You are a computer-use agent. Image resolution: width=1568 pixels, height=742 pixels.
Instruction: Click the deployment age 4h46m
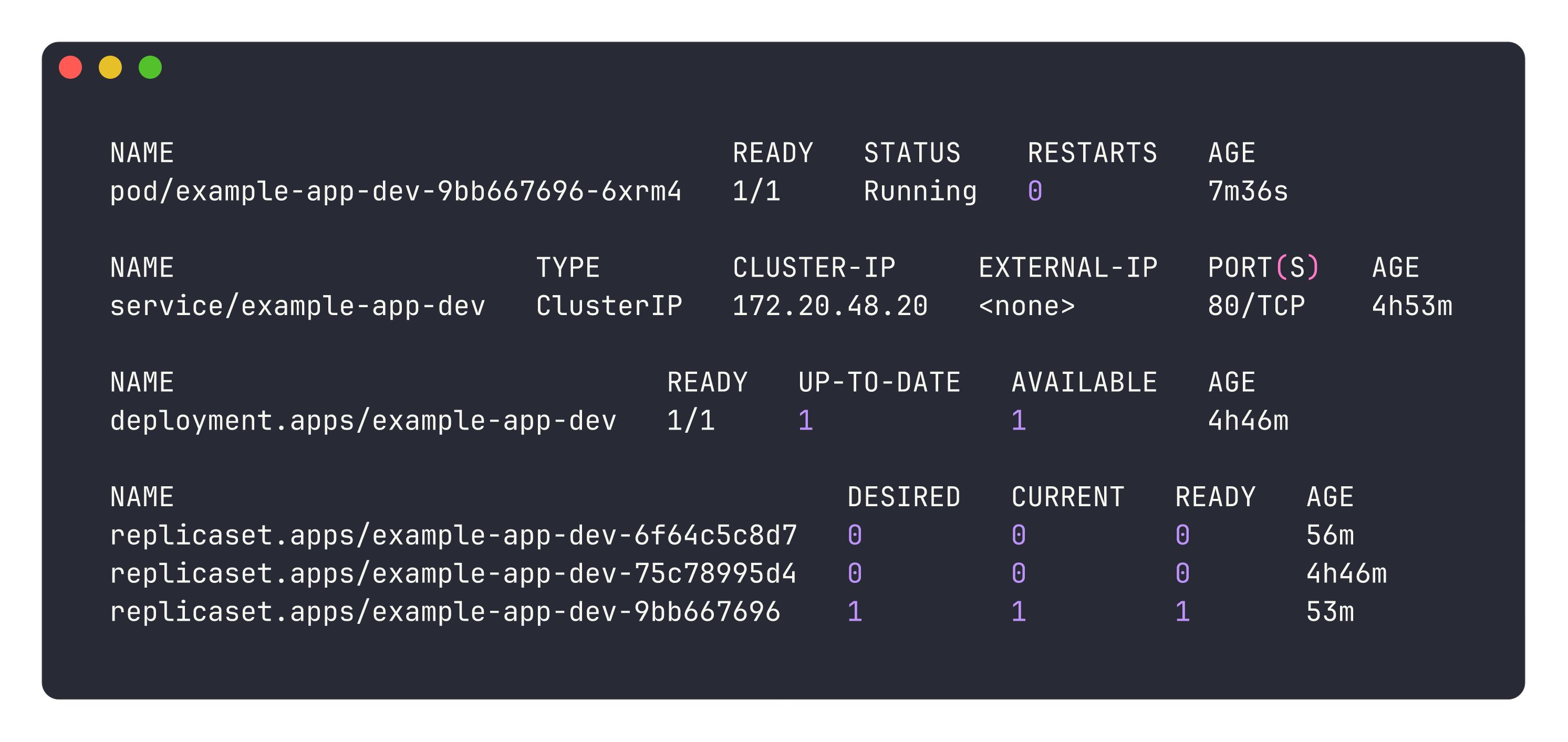tap(1248, 421)
